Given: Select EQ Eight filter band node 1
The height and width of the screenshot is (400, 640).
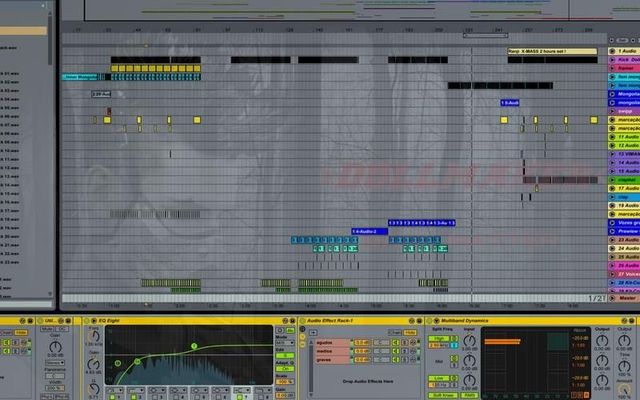Looking at the screenshot, I should pyautogui.click(x=118, y=363).
